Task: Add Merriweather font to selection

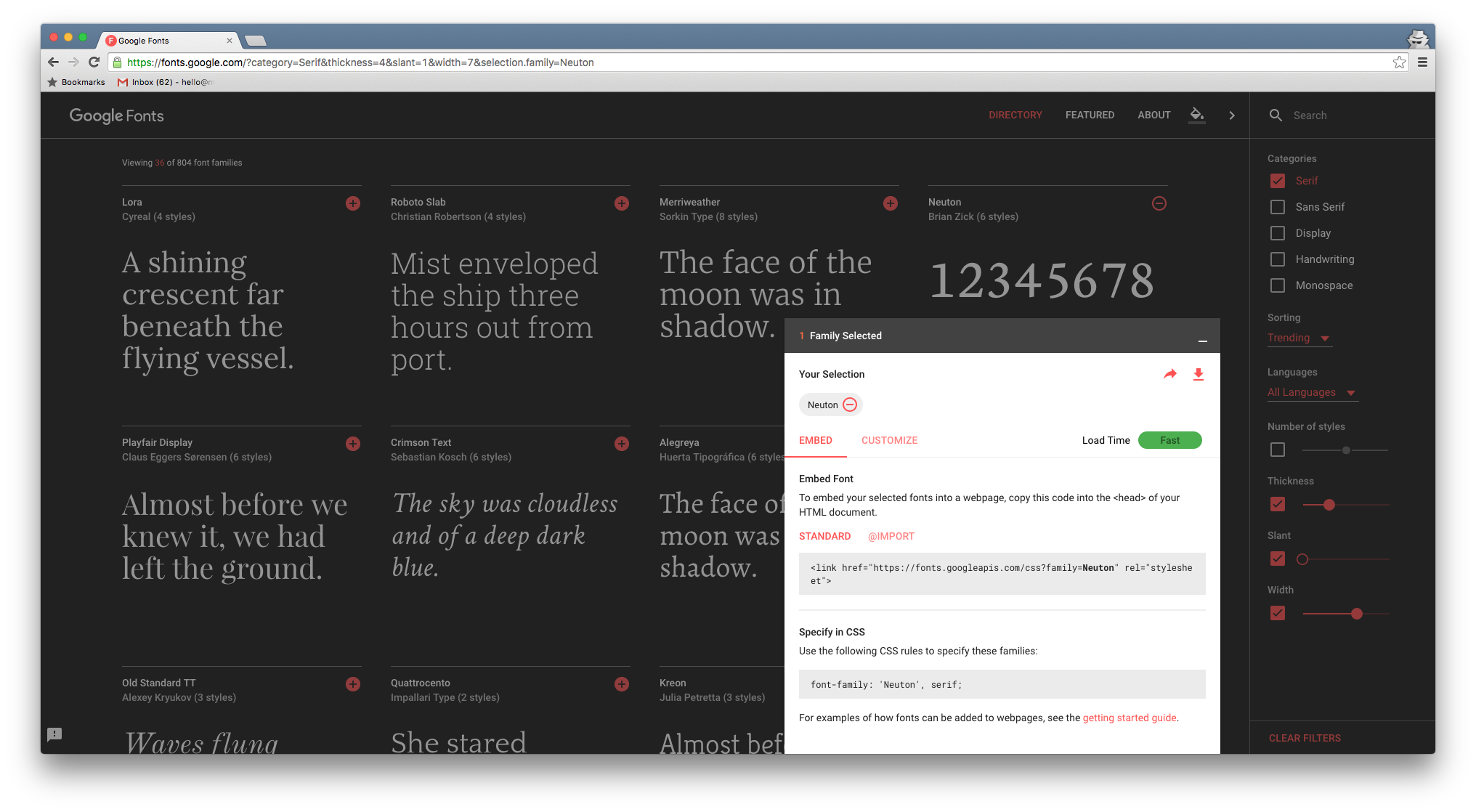Action: coord(891,203)
